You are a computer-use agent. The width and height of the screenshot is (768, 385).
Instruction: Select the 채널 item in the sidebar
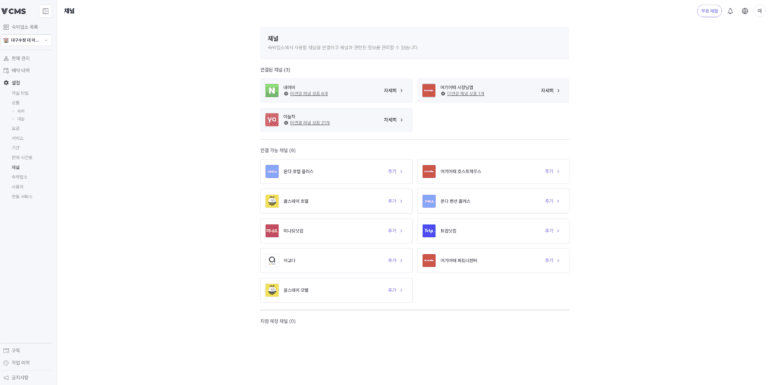pos(16,168)
